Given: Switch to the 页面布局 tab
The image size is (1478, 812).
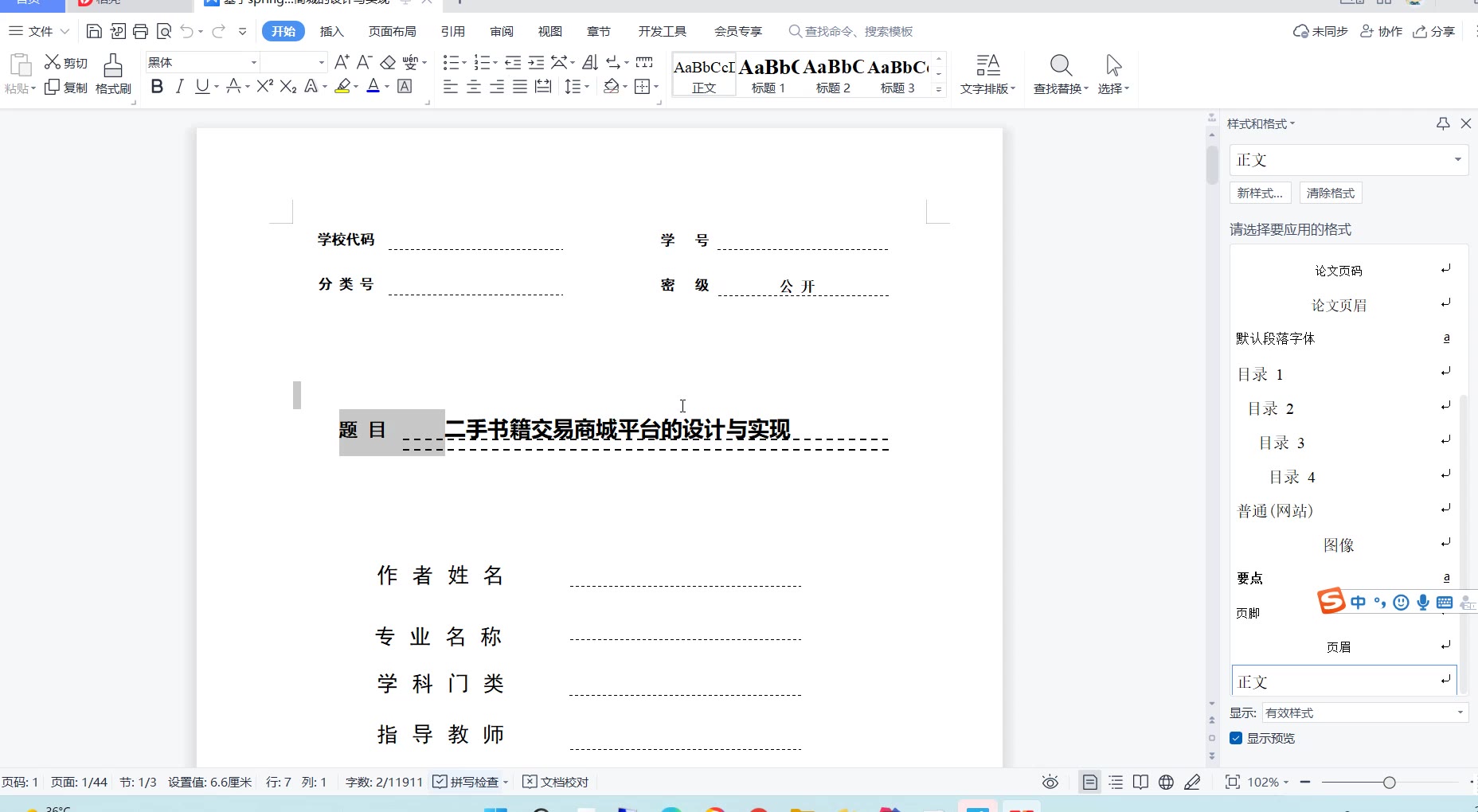Looking at the screenshot, I should click(x=392, y=31).
